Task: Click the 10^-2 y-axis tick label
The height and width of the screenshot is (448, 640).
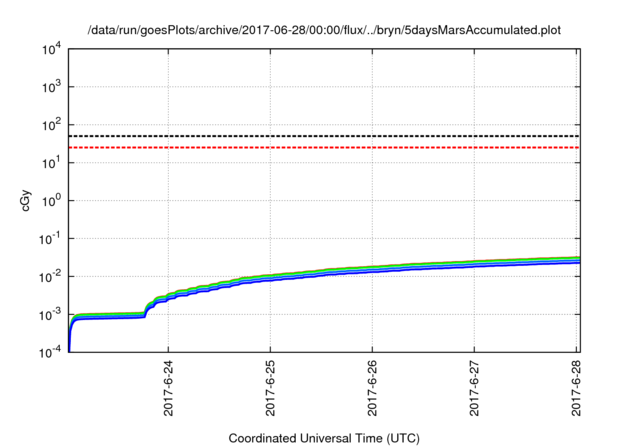Action: [50, 277]
